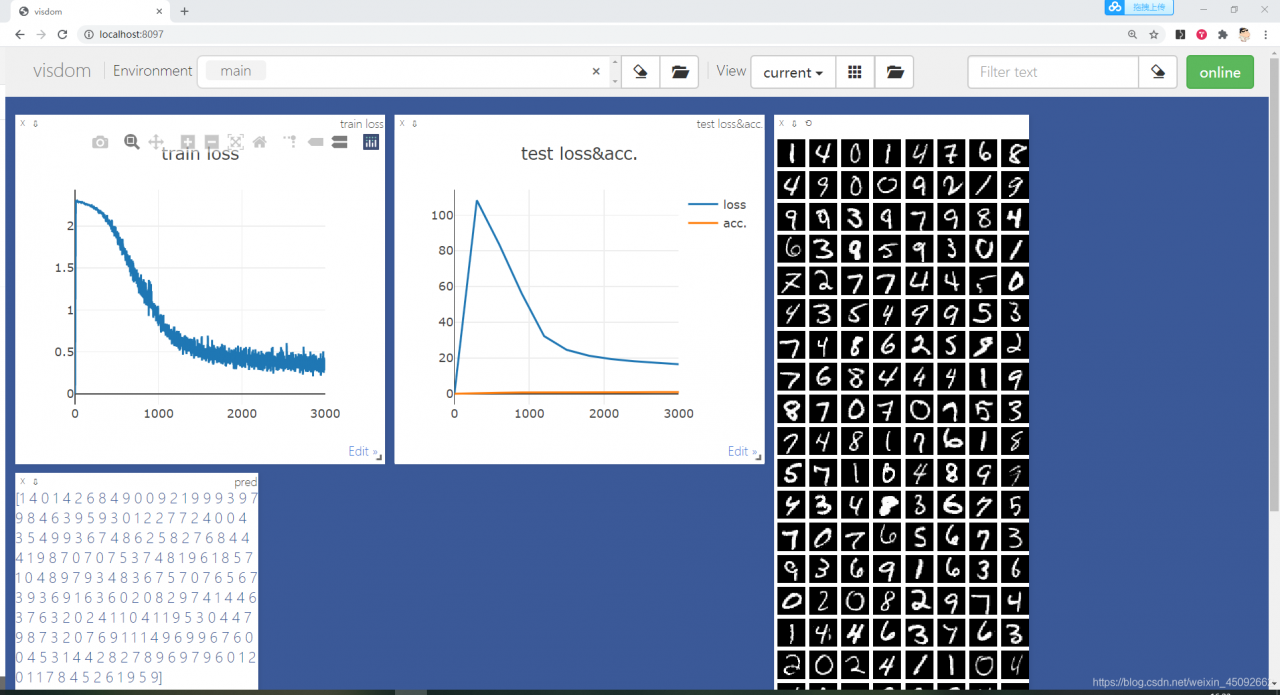Repack panes with the grid icon
Screen dimensions: 1280x695
(x=855, y=72)
